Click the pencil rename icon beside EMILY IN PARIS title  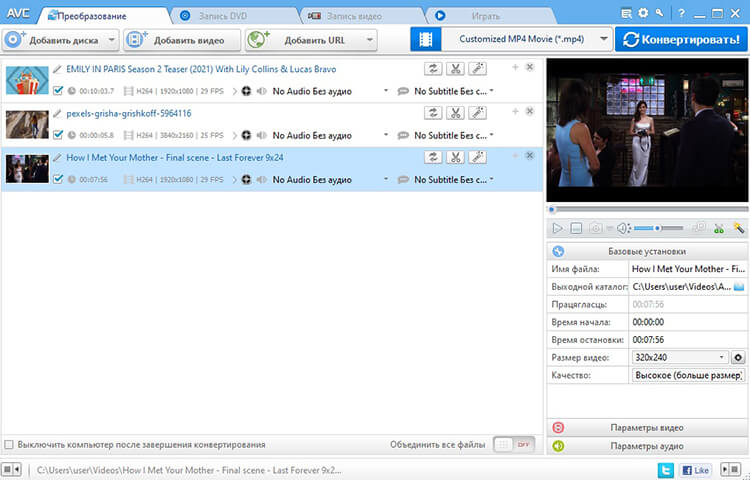pos(57,69)
